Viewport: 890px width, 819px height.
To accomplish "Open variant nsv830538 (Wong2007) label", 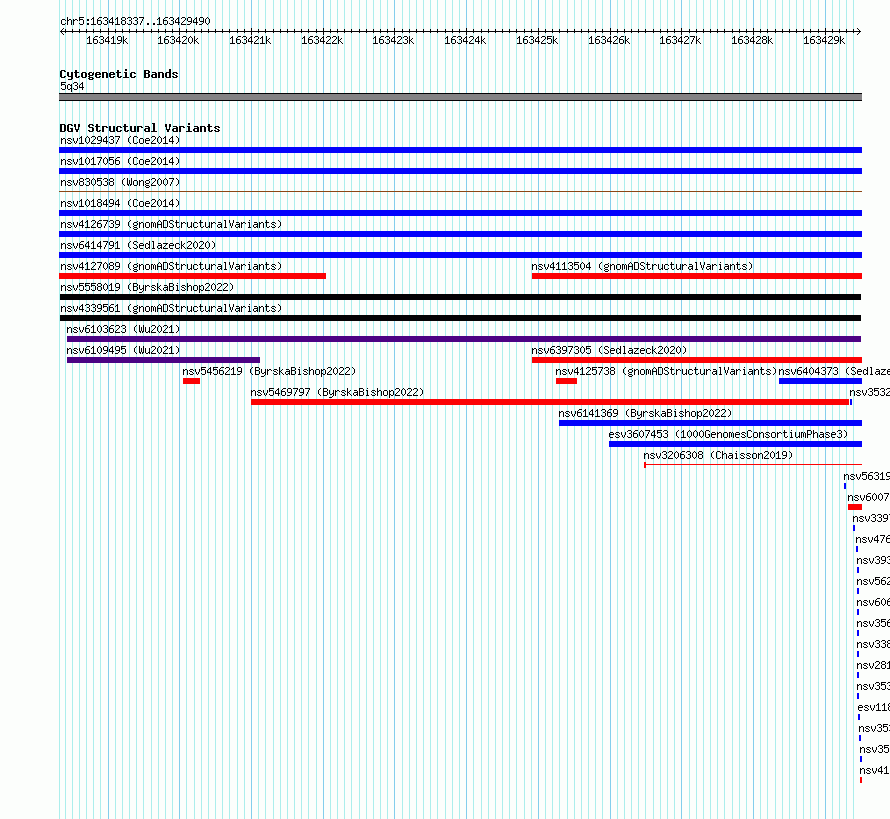I will pyautogui.click(x=120, y=182).
